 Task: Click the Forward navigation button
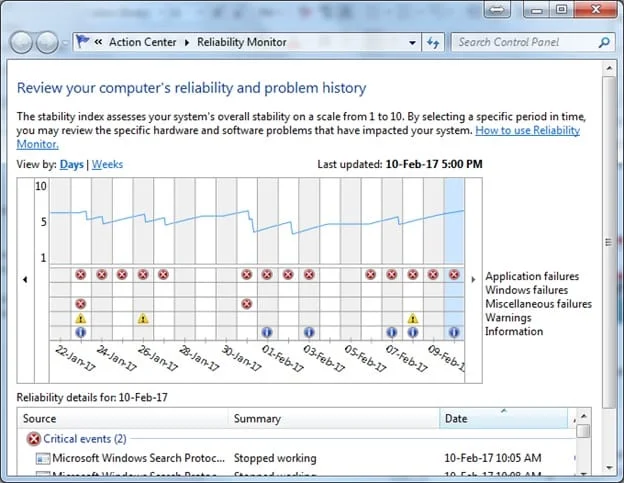(x=47, y=42)
